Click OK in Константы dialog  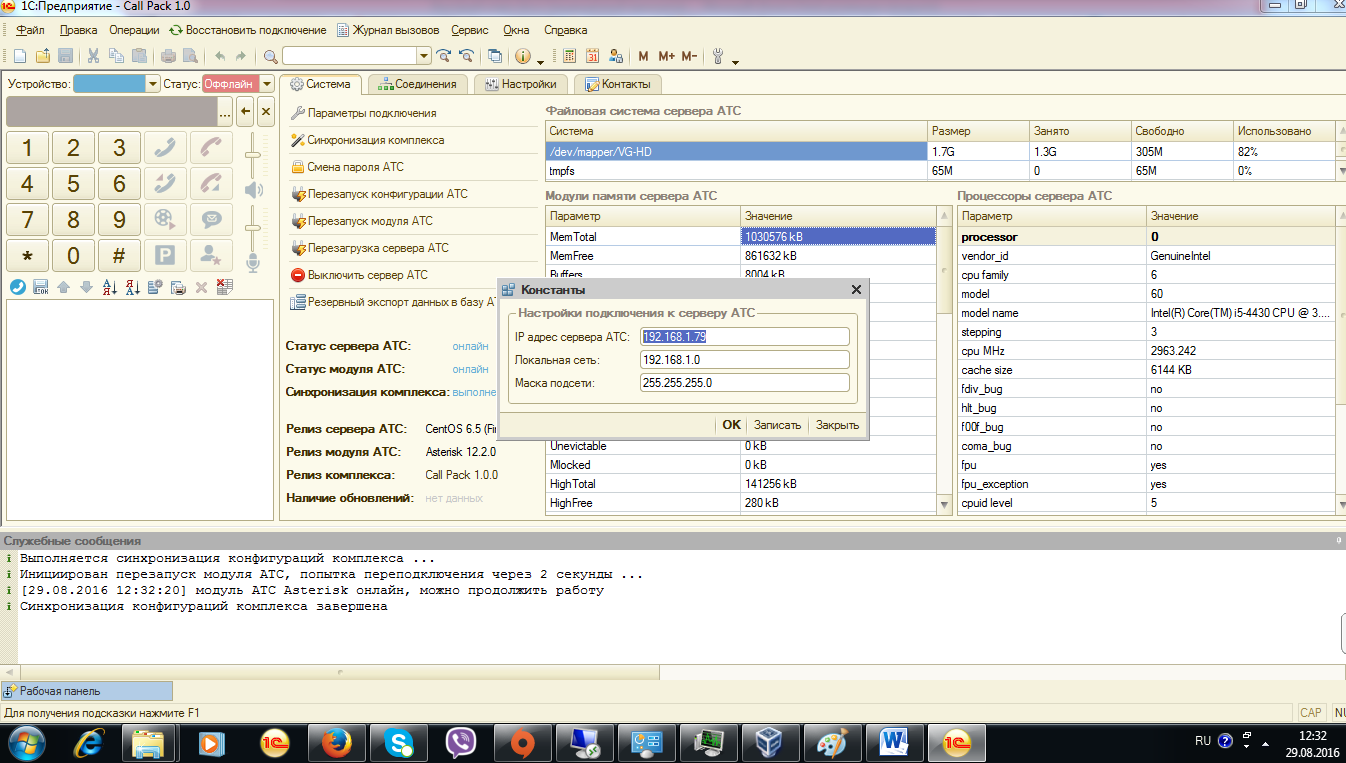(x=731, y=425)
